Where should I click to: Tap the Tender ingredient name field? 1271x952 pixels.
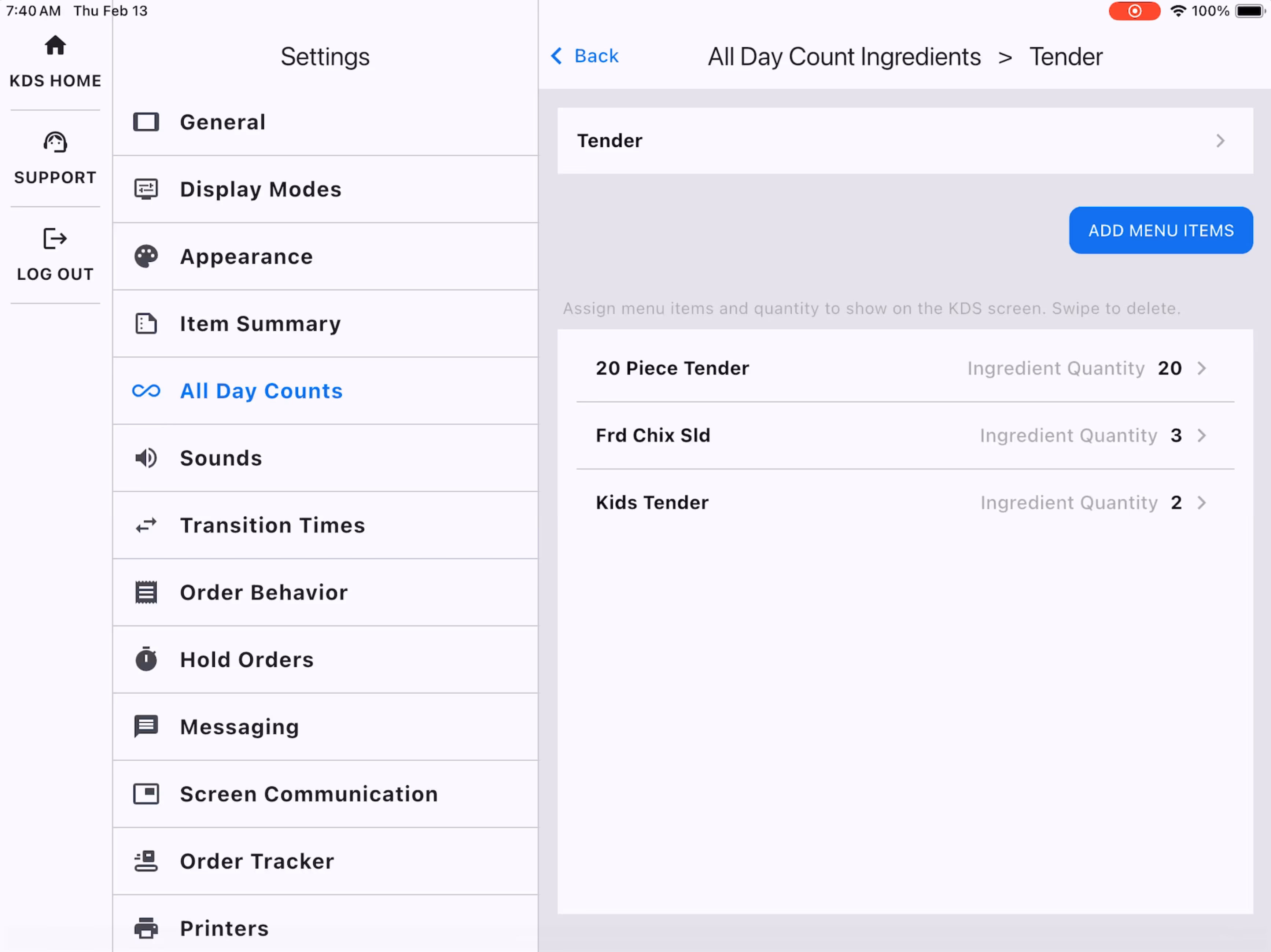point(905,141)
